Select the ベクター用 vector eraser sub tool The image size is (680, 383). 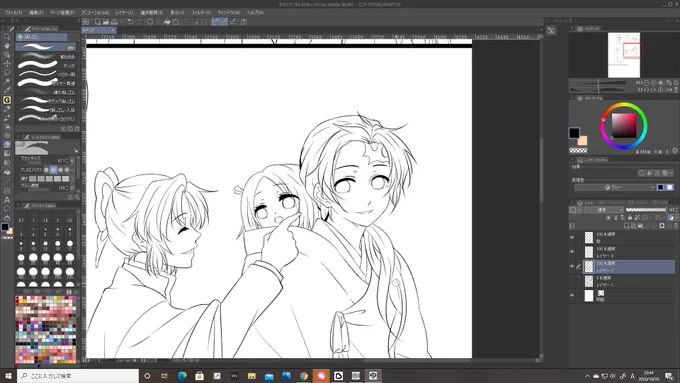point(46,74)
